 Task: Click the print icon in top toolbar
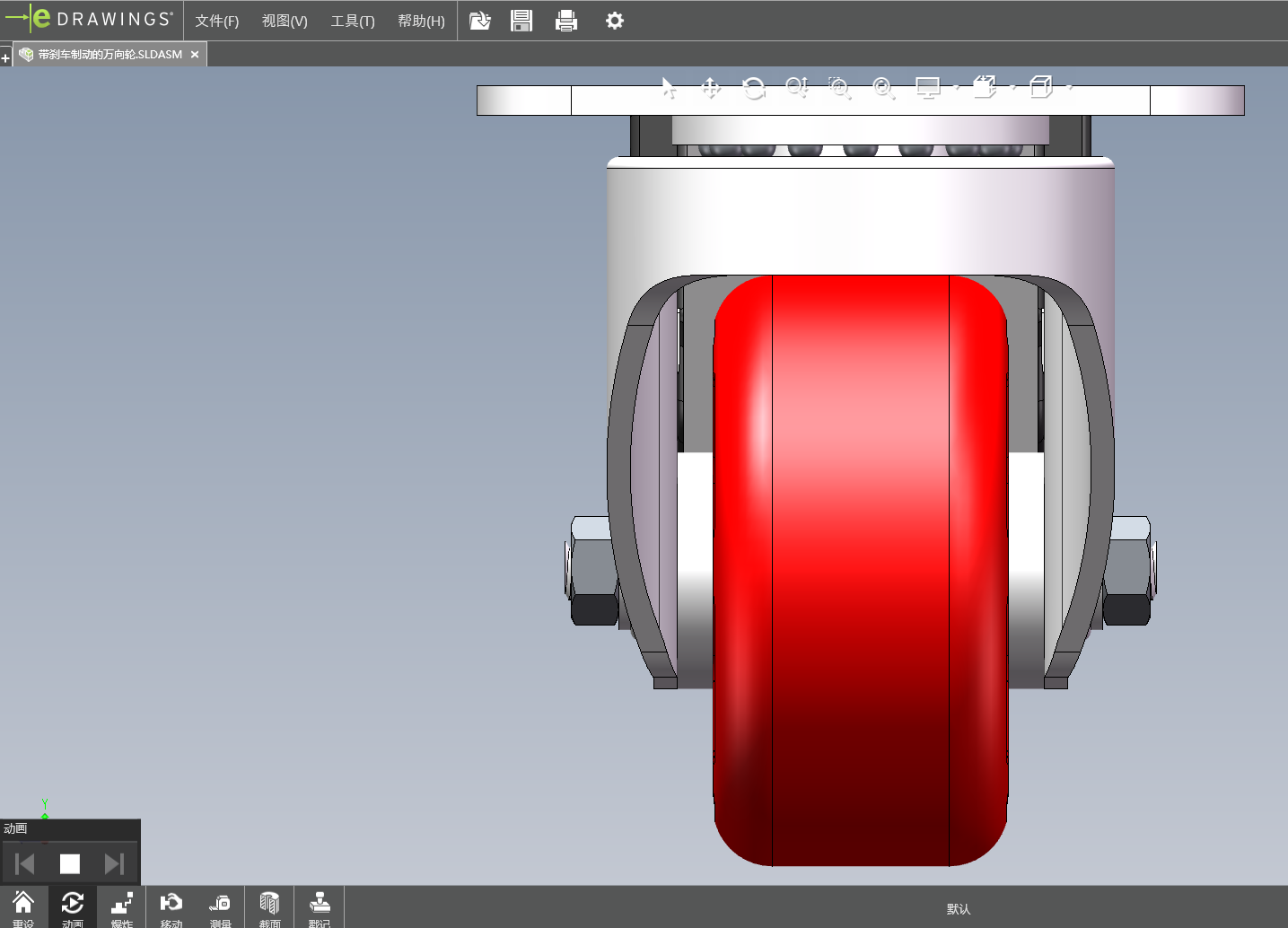click(x=565, y=21)
